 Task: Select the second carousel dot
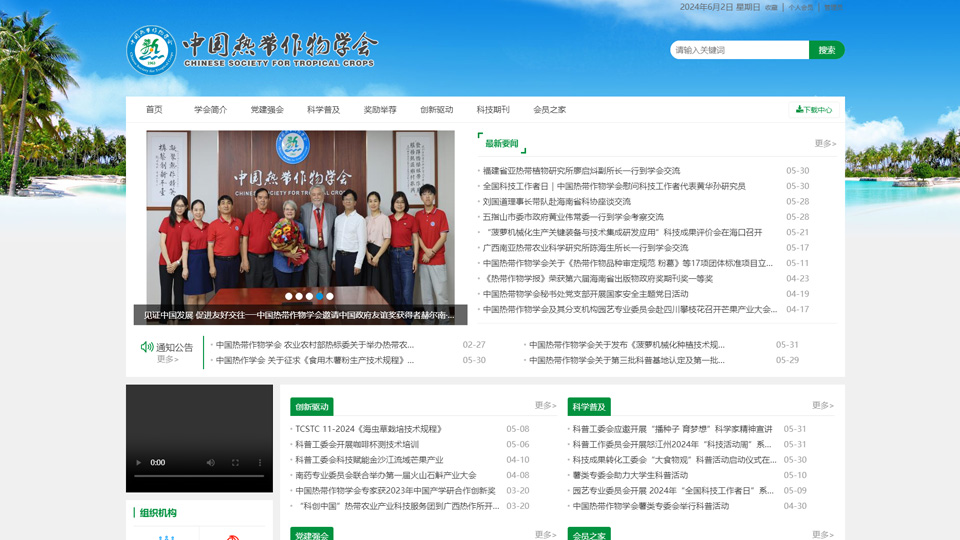(x=299, y=296)
